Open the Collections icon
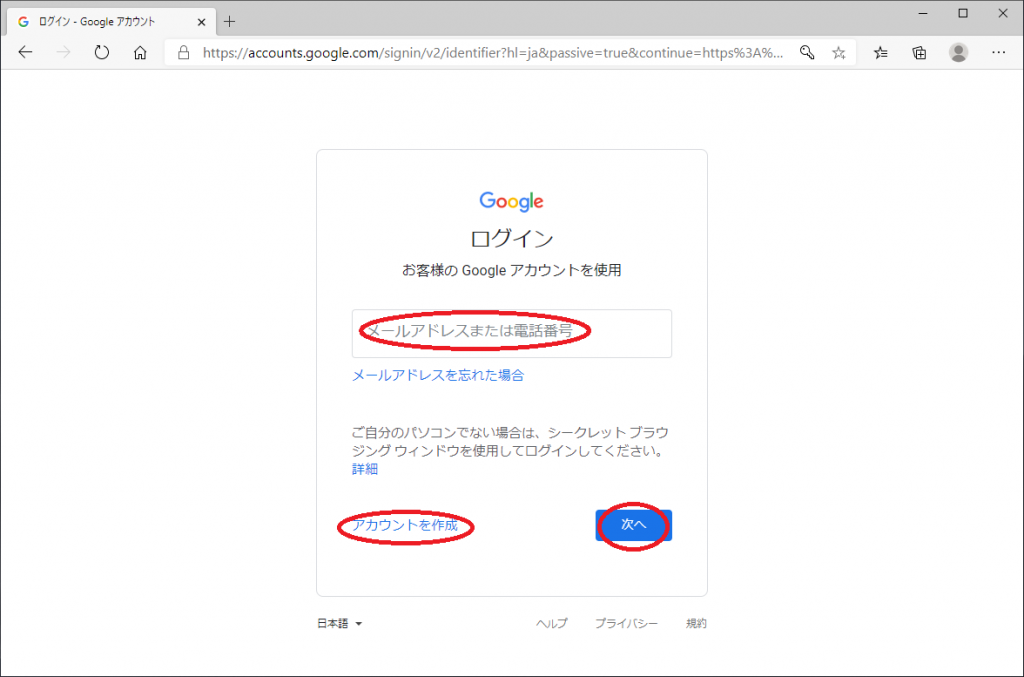The width and height of the screenshot is (1024, 677). click(x=919, y=53)
